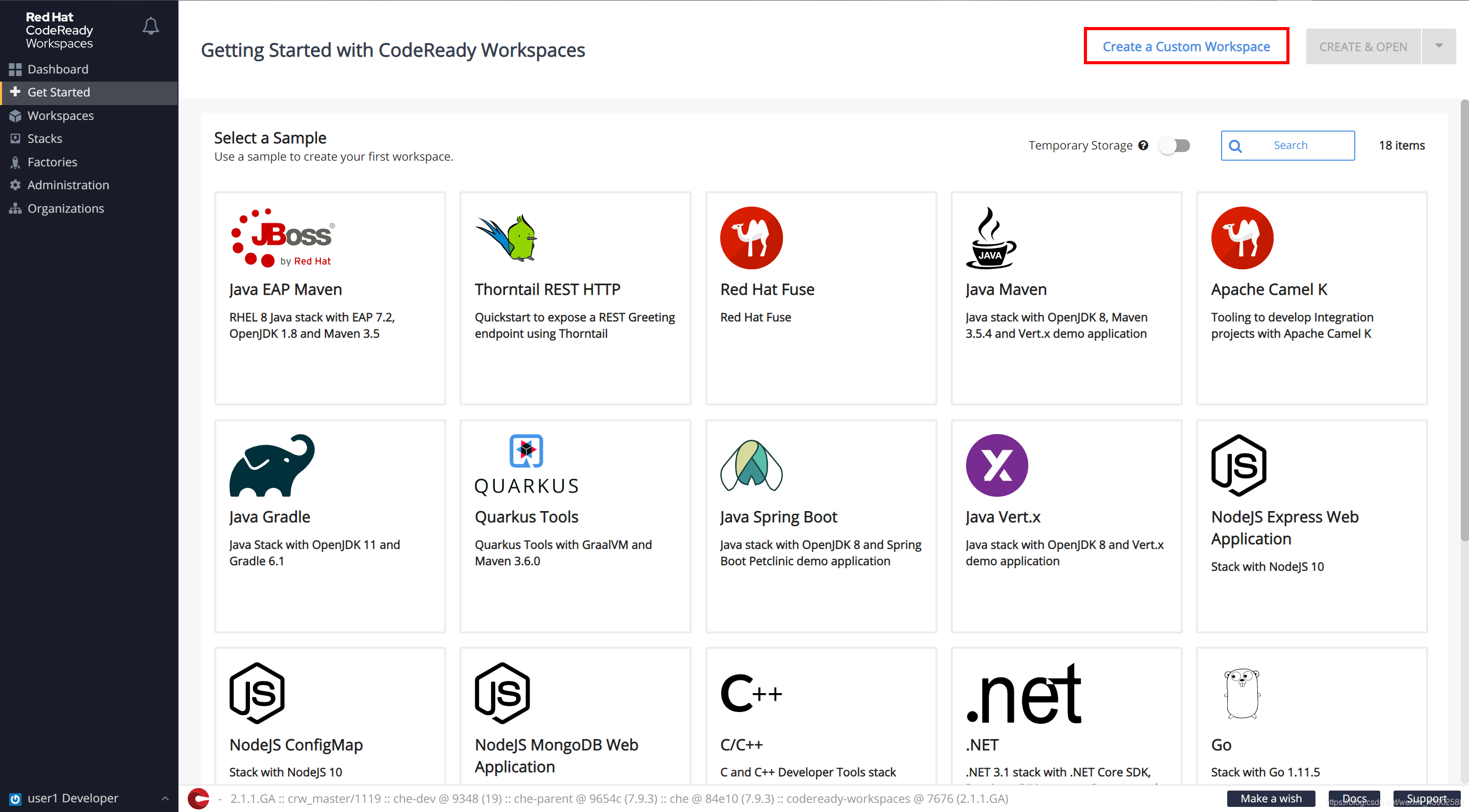Click the C++ logo
Screen dimensions: 1469x812
[751, 693]
